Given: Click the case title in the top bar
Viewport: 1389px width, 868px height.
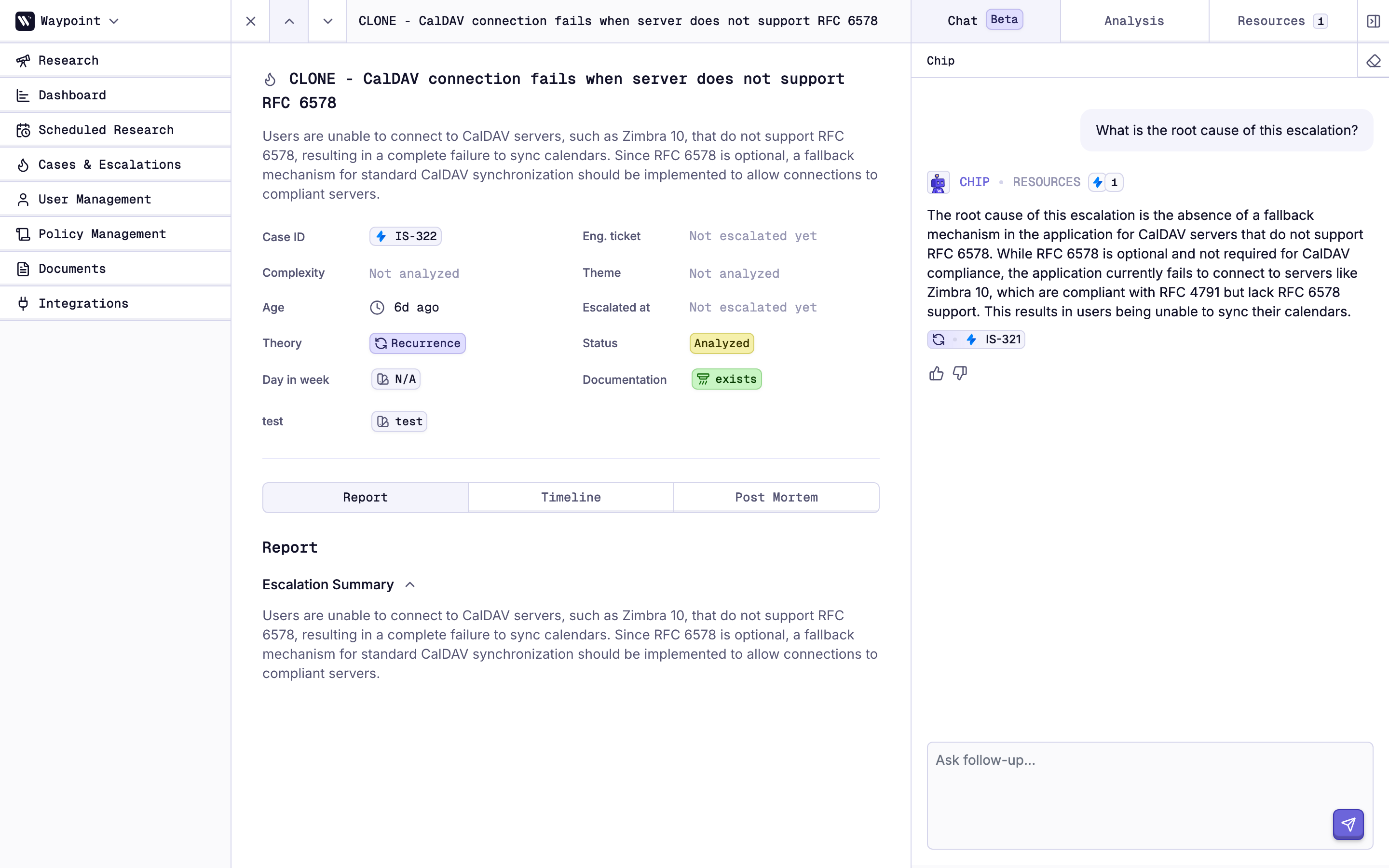Looking at the screenshot, I should (618, 21).
